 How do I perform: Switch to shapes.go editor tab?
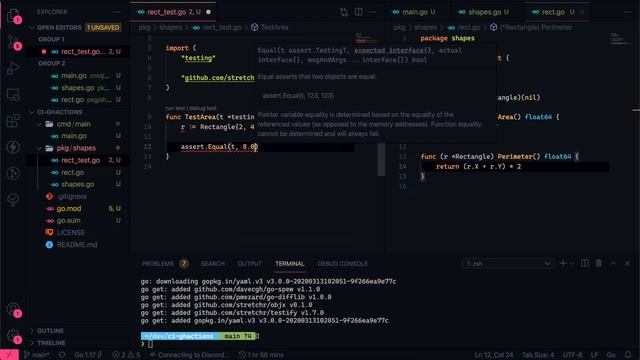(x=484, y=12)
